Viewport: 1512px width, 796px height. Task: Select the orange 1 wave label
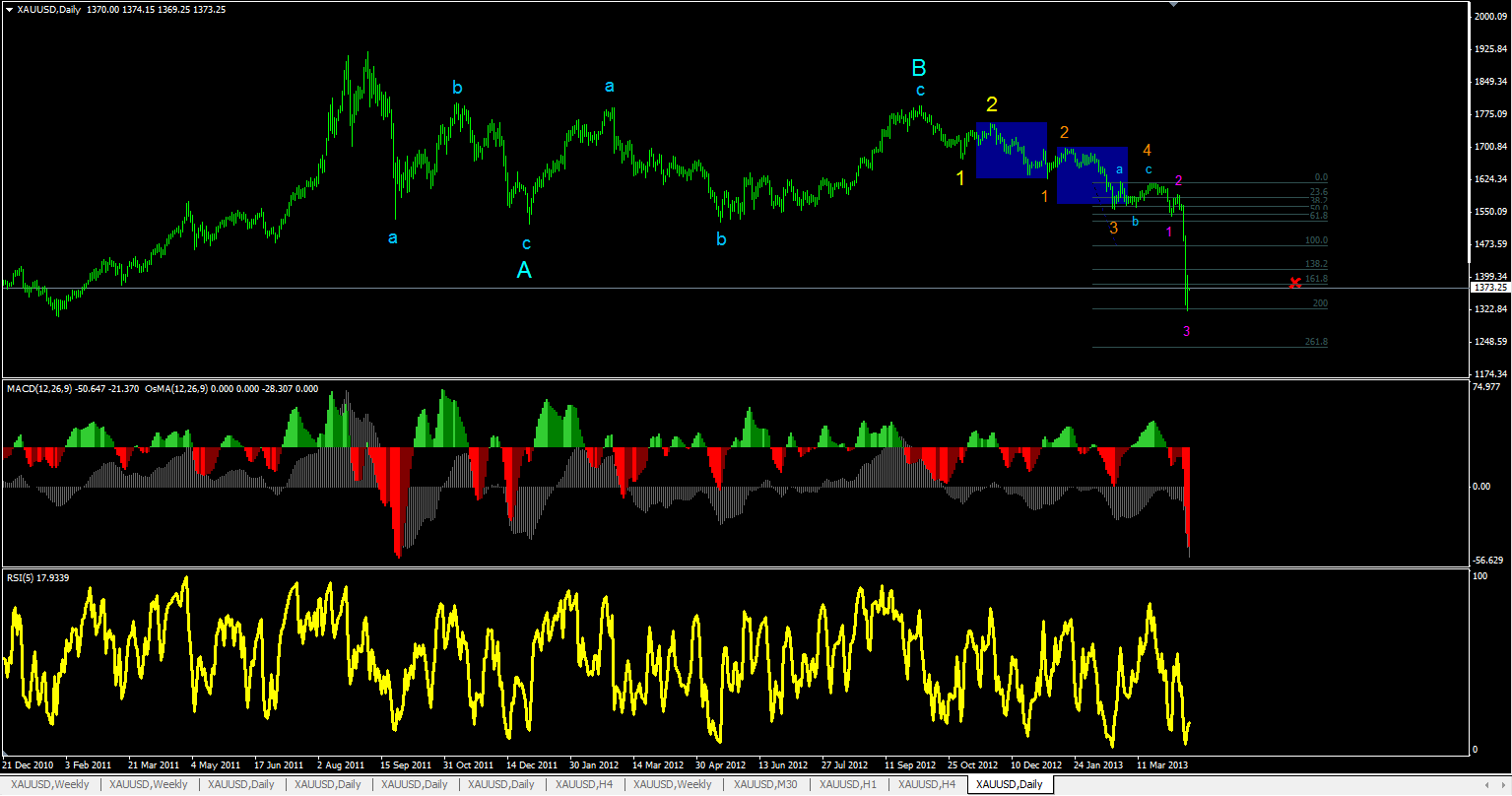(x=1045, y=197)
